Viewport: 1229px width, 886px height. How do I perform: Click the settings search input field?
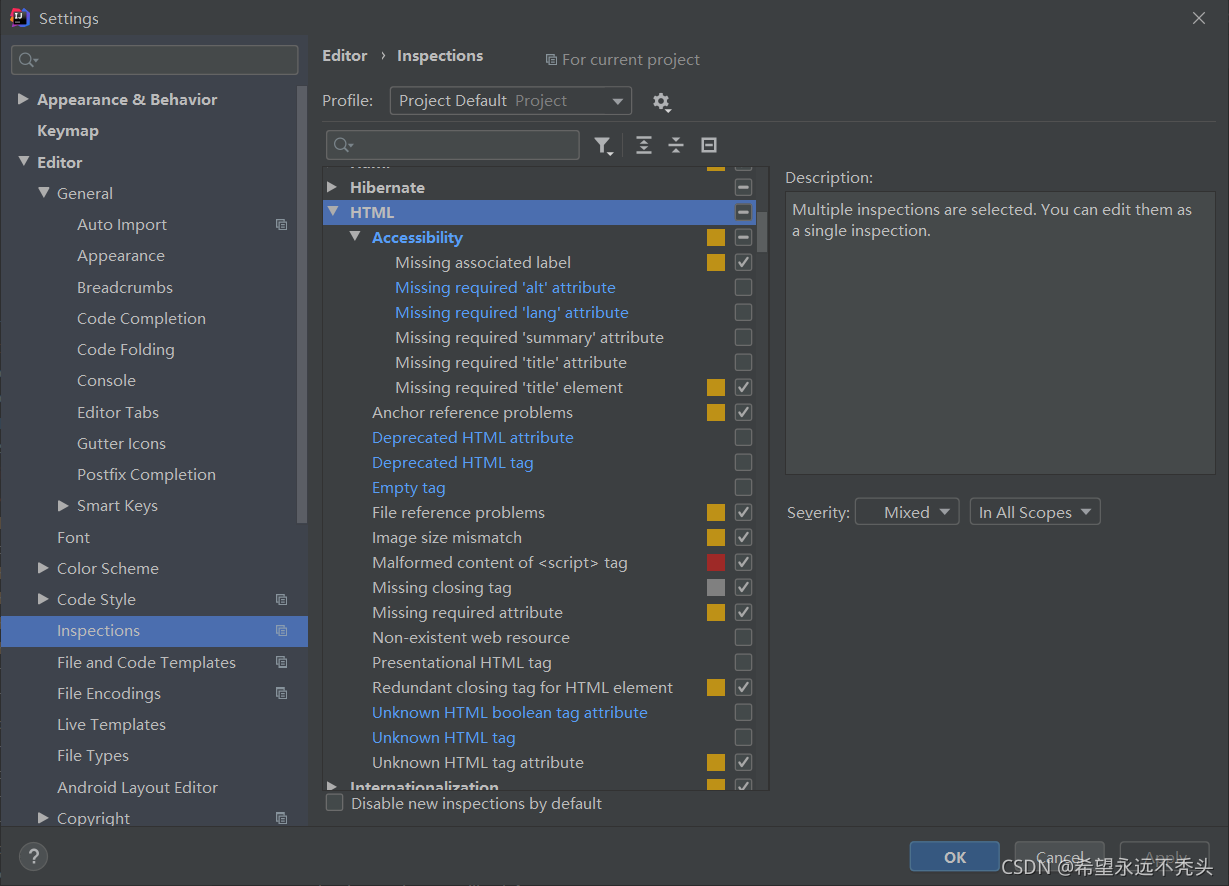point(155,60)
